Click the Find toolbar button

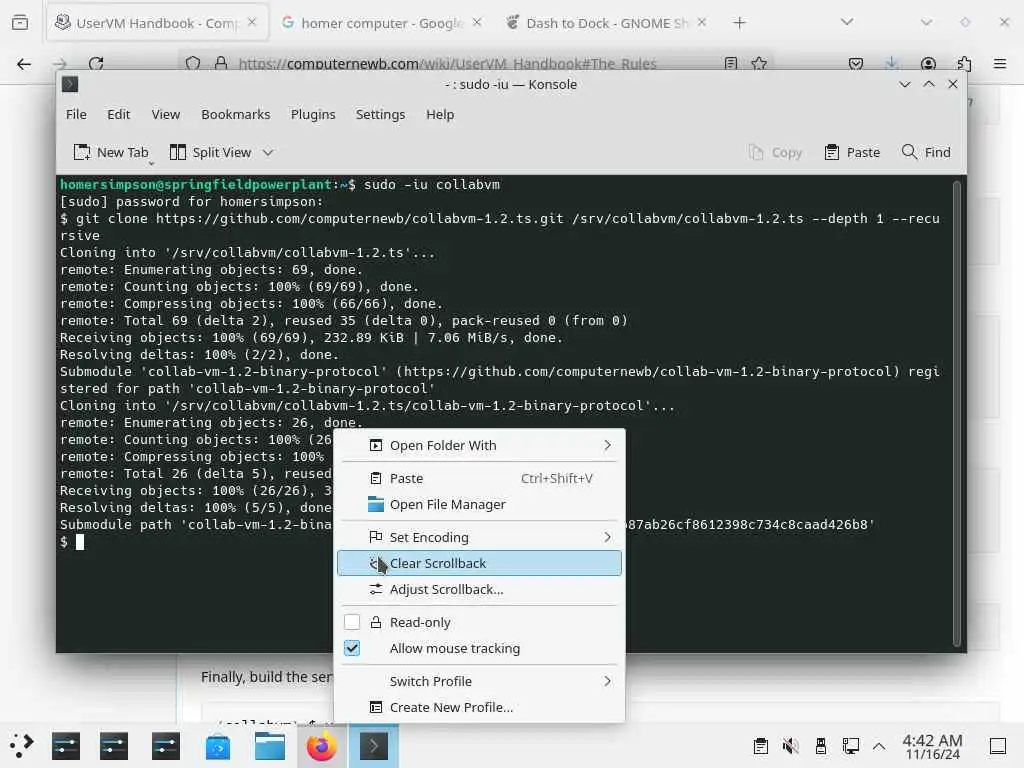(x=926, y=152)
